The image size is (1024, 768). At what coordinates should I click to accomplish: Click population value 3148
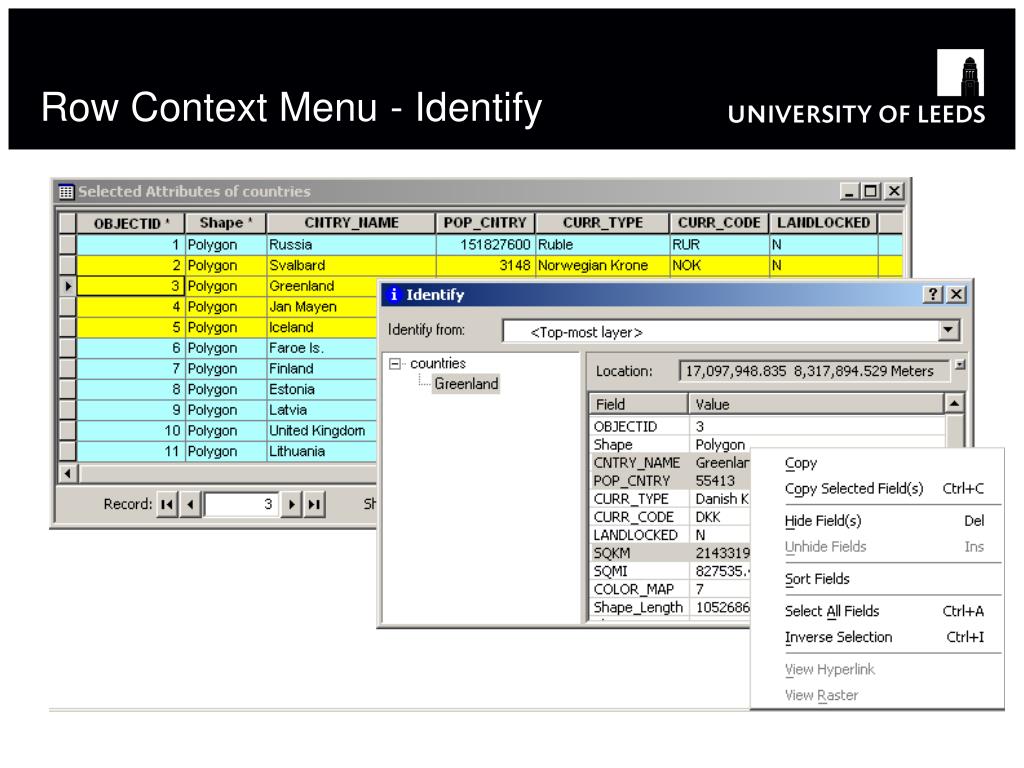click(485, 266)
